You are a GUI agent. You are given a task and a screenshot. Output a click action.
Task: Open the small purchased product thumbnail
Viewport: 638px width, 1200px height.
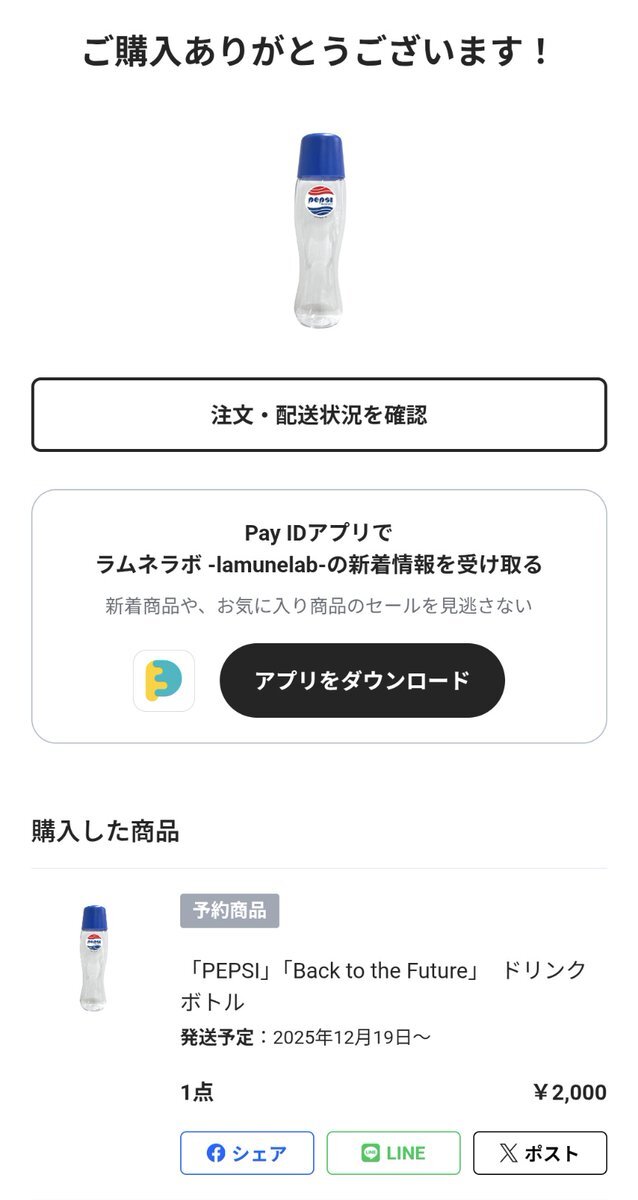[x=95, y=957]
